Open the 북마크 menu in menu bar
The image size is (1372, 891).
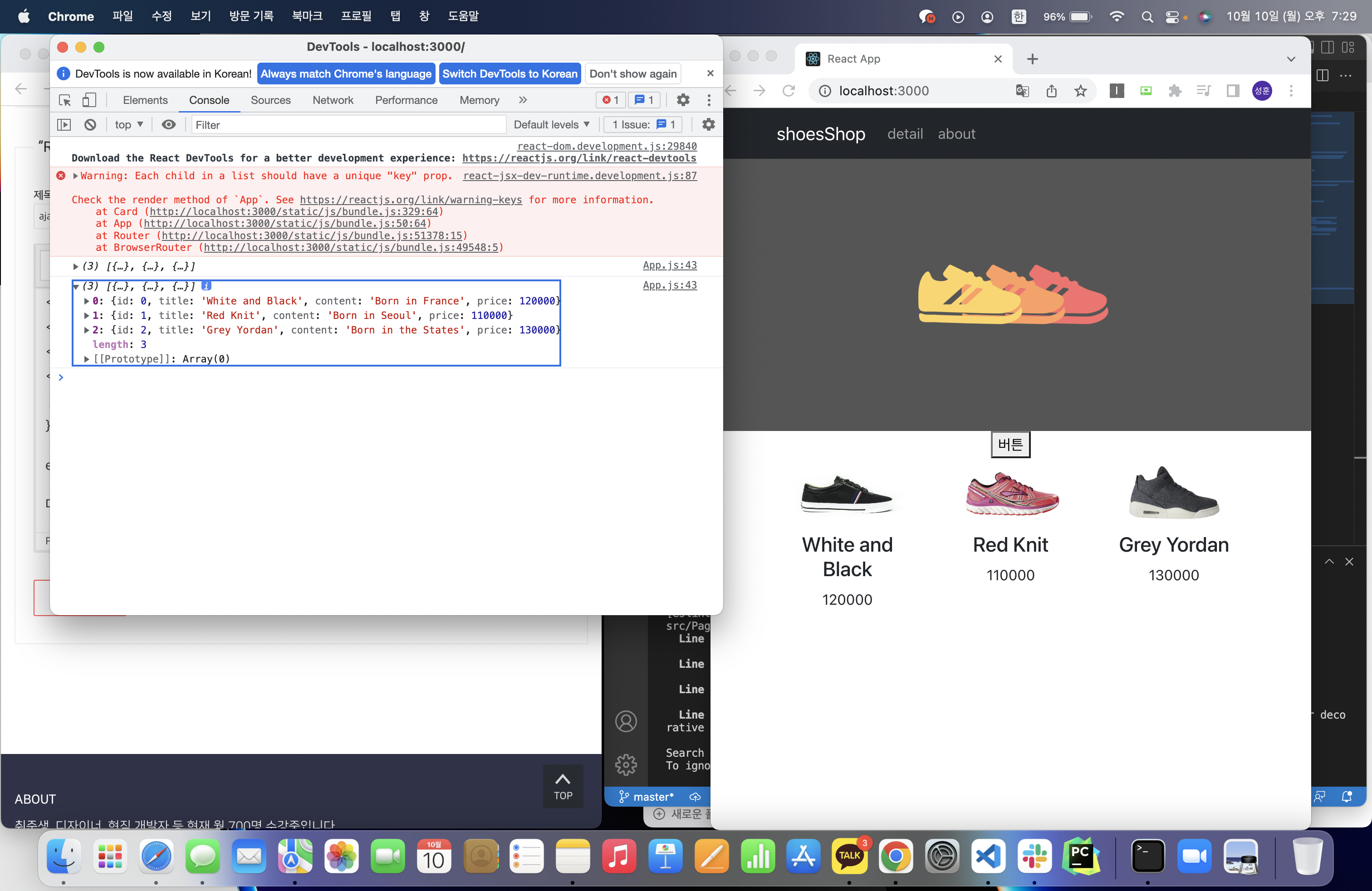(307, 16)
